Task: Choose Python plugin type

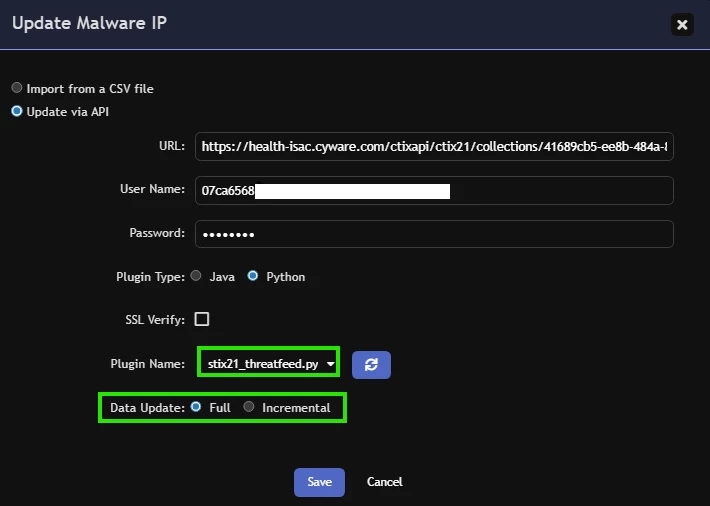Action: [x=253, y=275]
